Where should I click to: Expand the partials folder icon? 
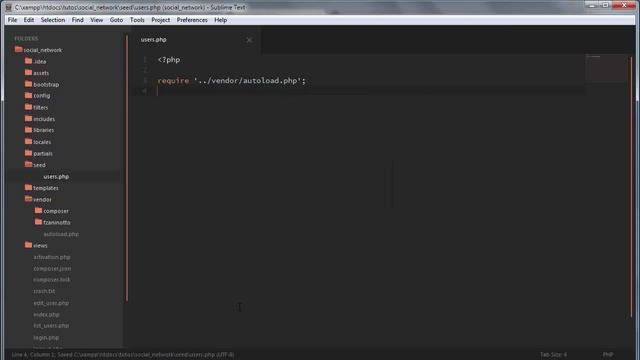(x=28, y=153)
